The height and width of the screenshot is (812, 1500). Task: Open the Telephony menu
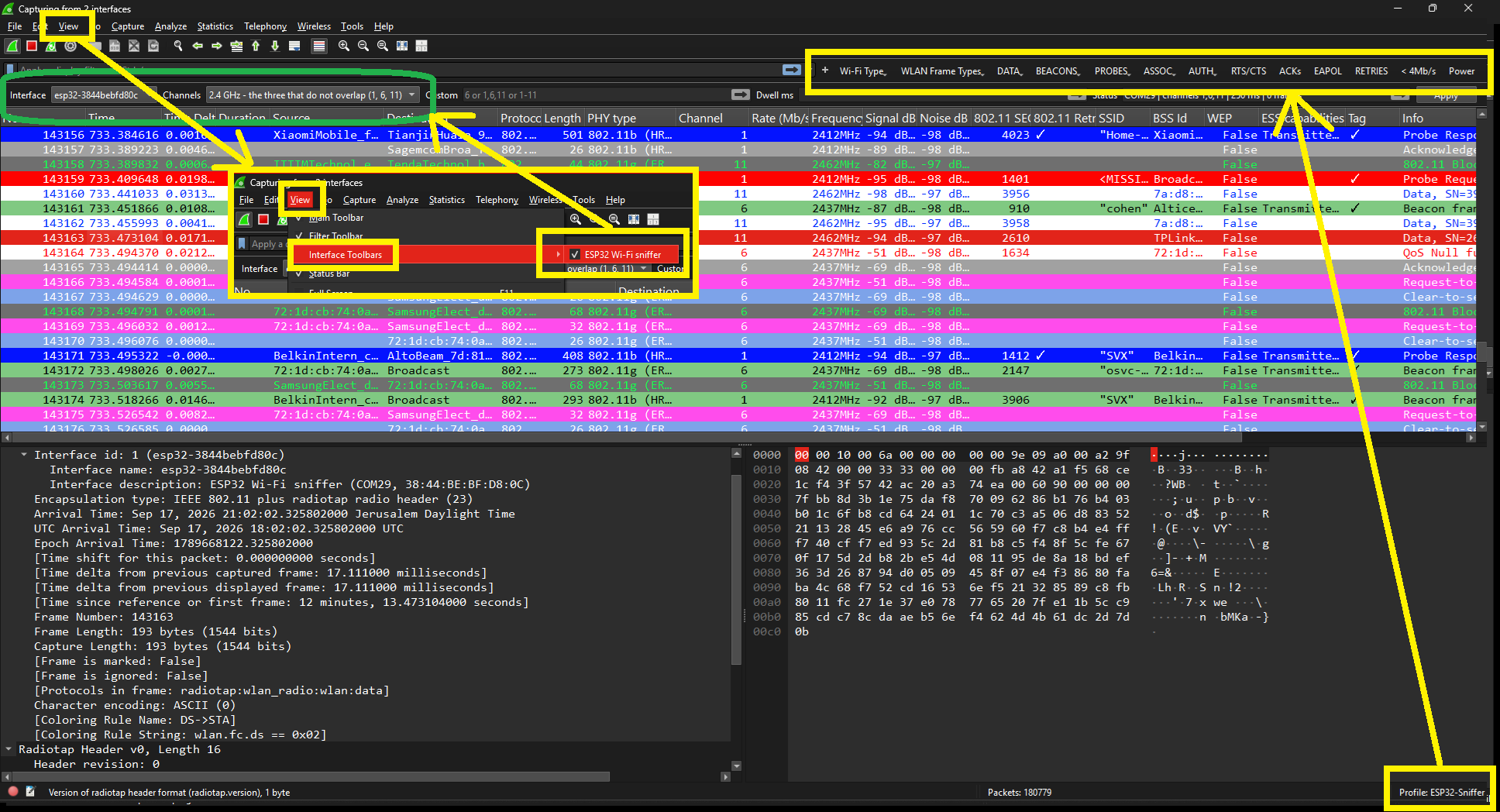click(265, 26)
